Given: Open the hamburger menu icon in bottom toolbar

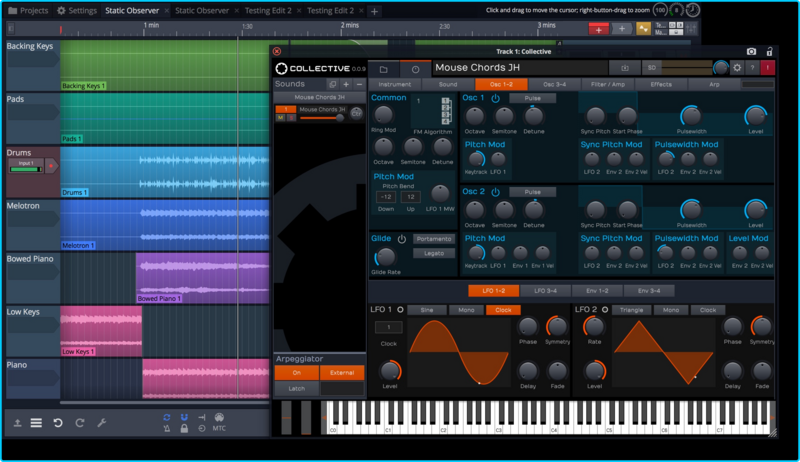Looking at the screenshot, I should click(36, 423).
